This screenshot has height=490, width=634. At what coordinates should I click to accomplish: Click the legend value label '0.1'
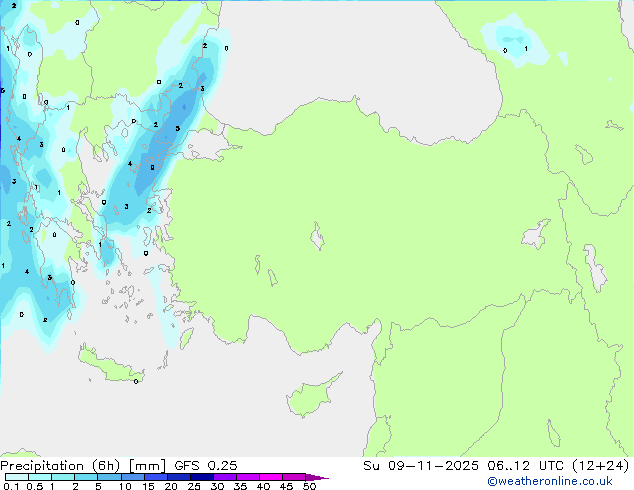click(x=11, y=486)
